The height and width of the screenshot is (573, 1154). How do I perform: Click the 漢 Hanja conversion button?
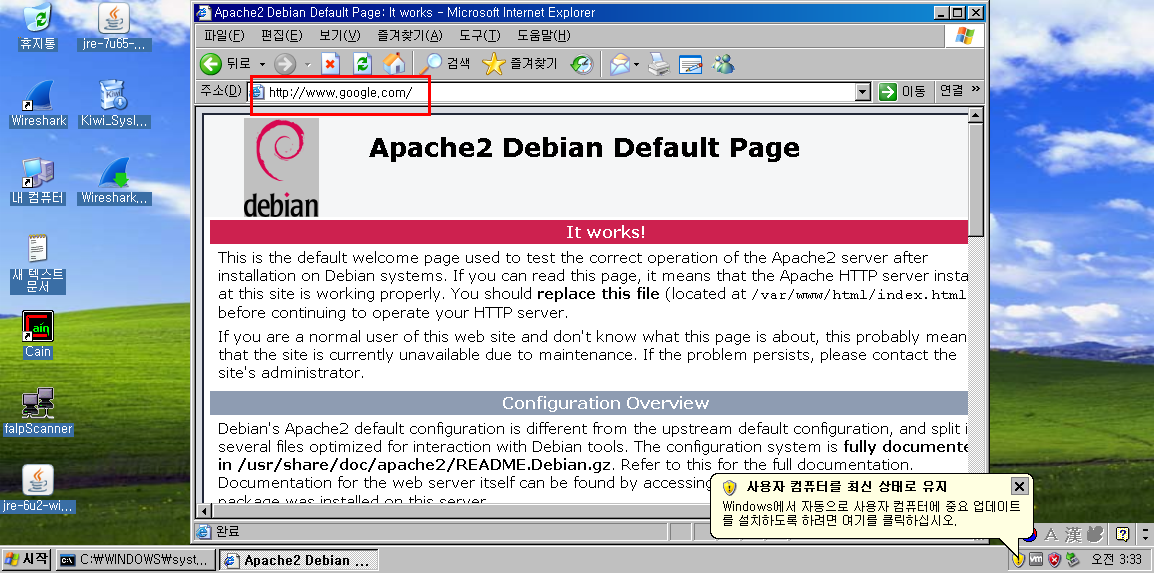[1072, 534]
